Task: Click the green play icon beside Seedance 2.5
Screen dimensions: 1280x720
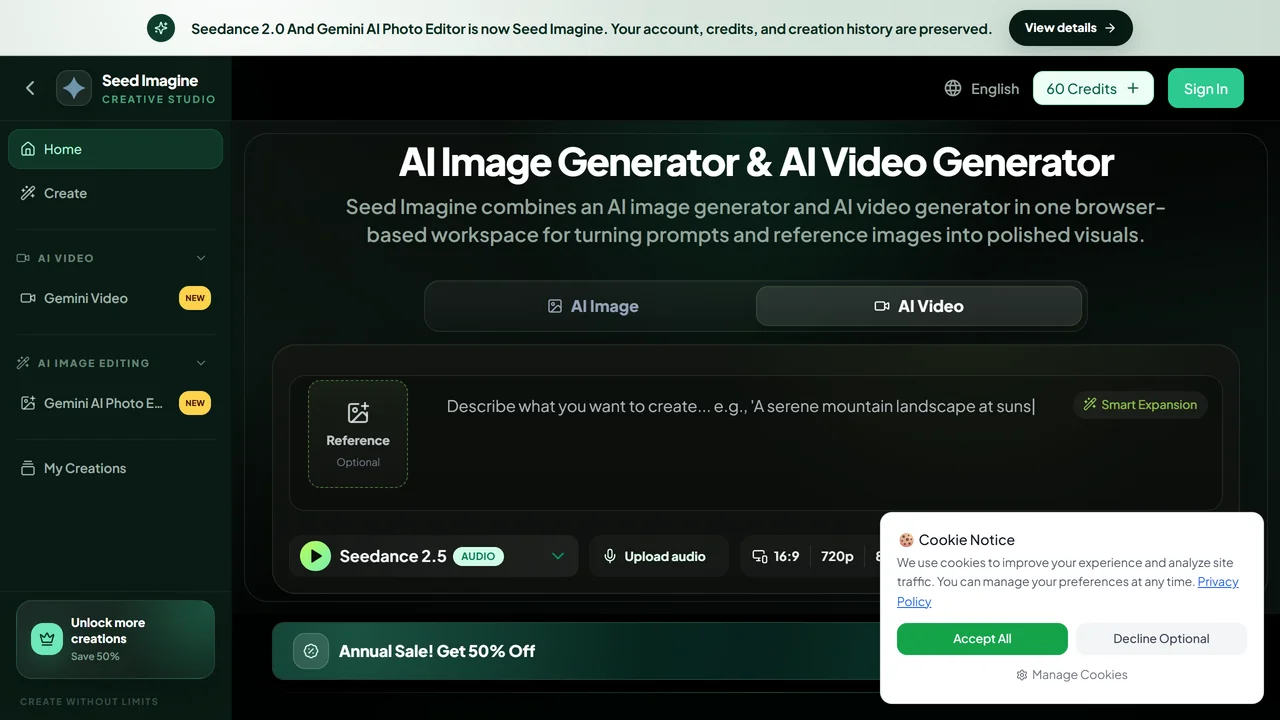Action: click(x=315, y=556)
